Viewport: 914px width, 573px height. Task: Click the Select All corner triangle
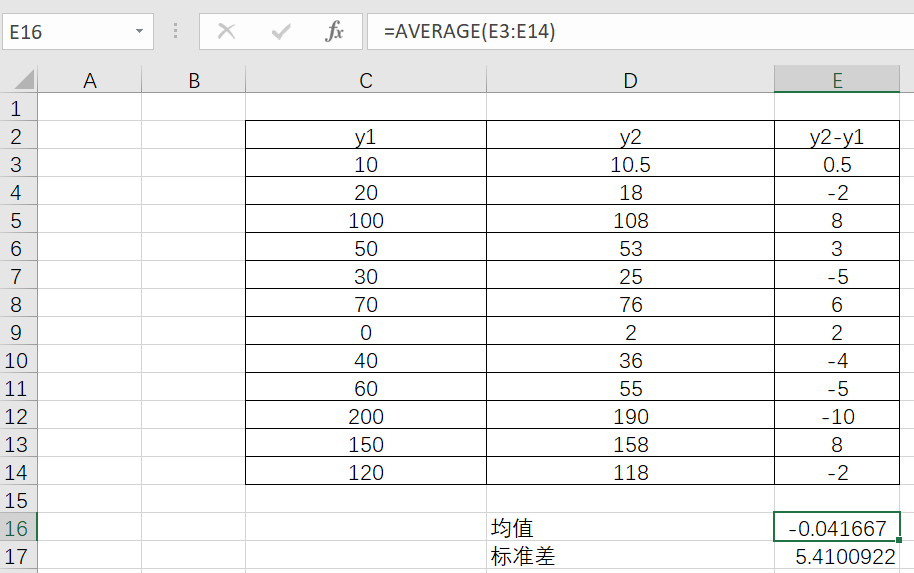click(19, 79)
